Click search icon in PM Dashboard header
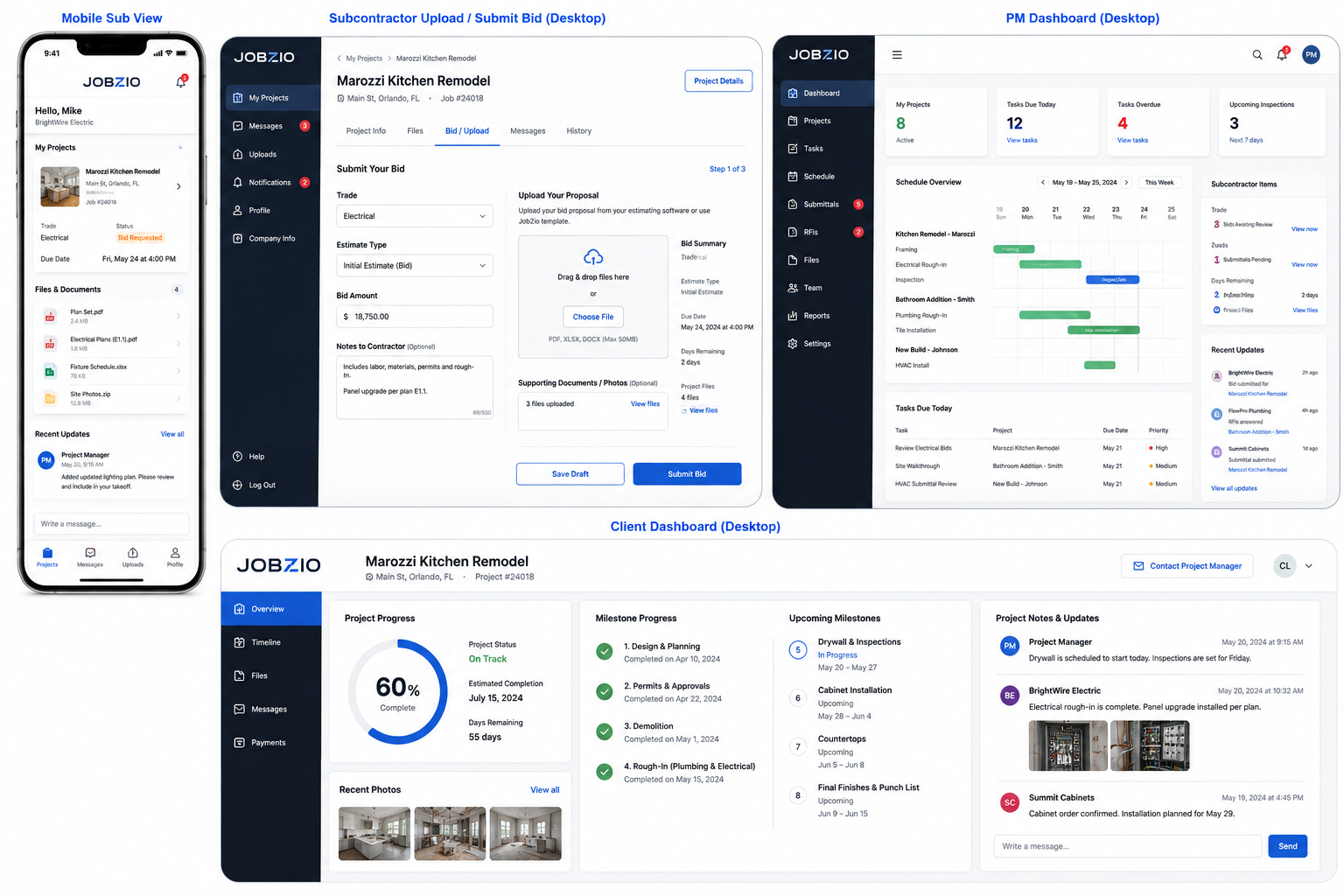 click(1257, 54)
